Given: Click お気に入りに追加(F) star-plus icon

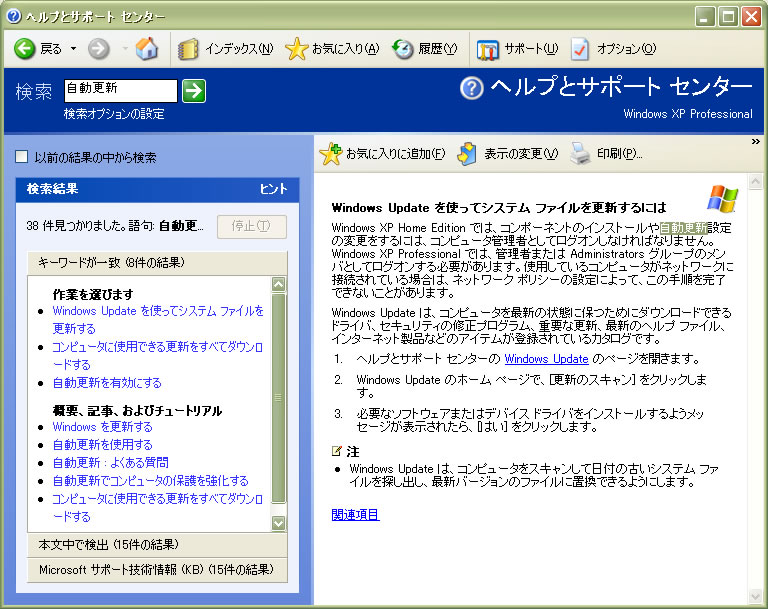Looking at the screenshot, I should pyautogui.click(x=331, y=154).
